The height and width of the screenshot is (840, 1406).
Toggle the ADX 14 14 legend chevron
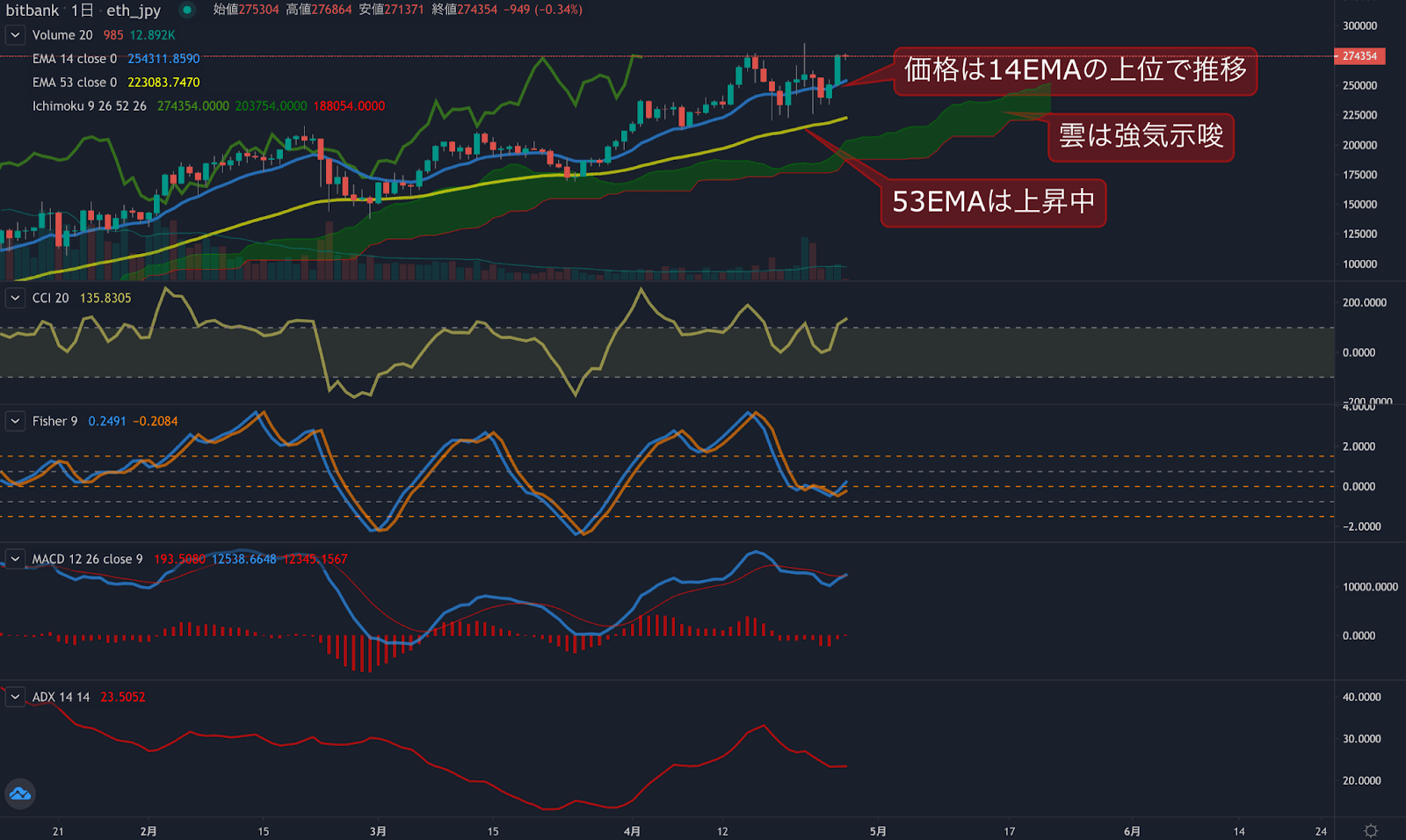tap(15, 697)
